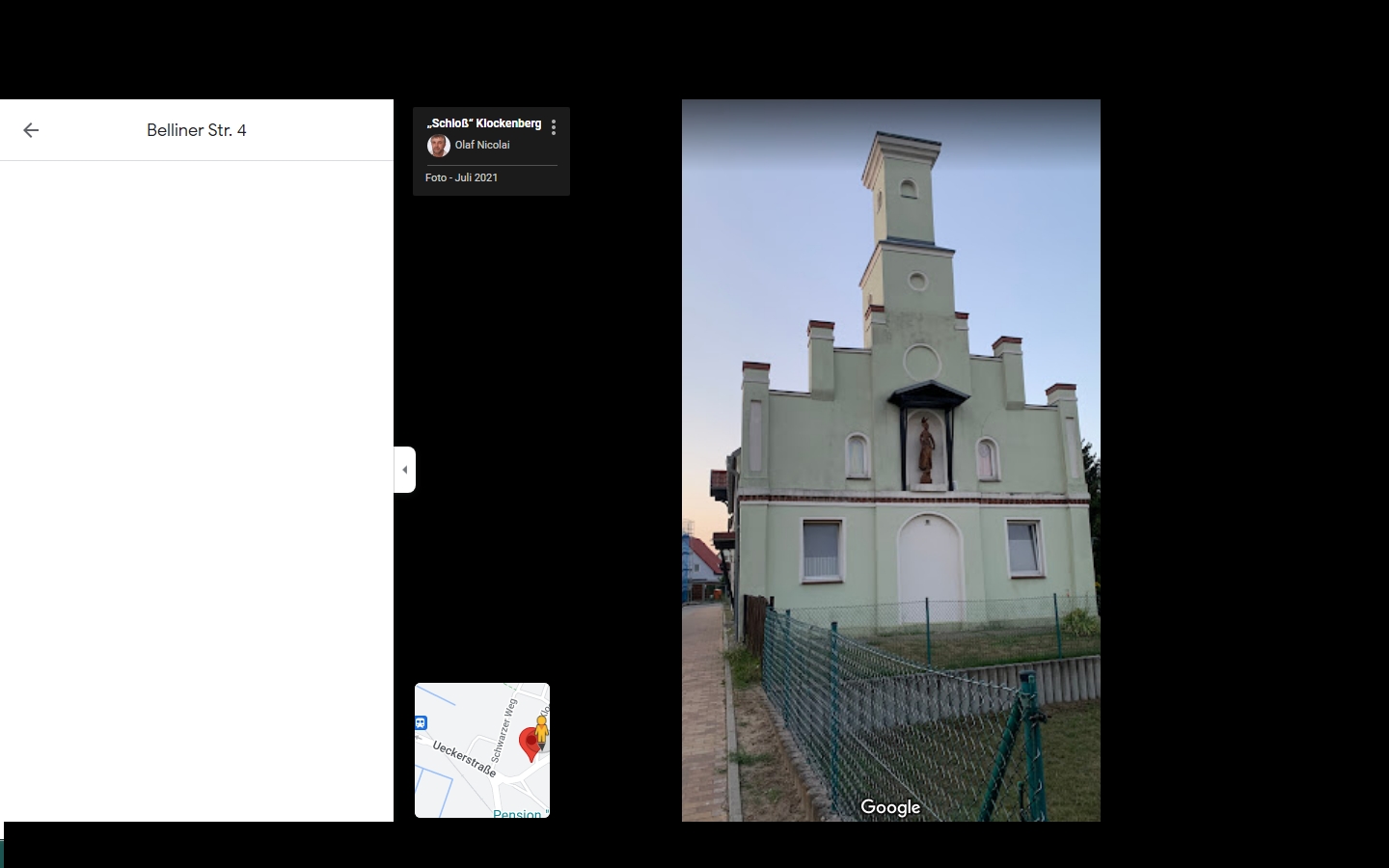Image resolution: width=1389 pixels, height=868 pixels.
Task: Click the arched white door in photo
Action: [930, 569]
